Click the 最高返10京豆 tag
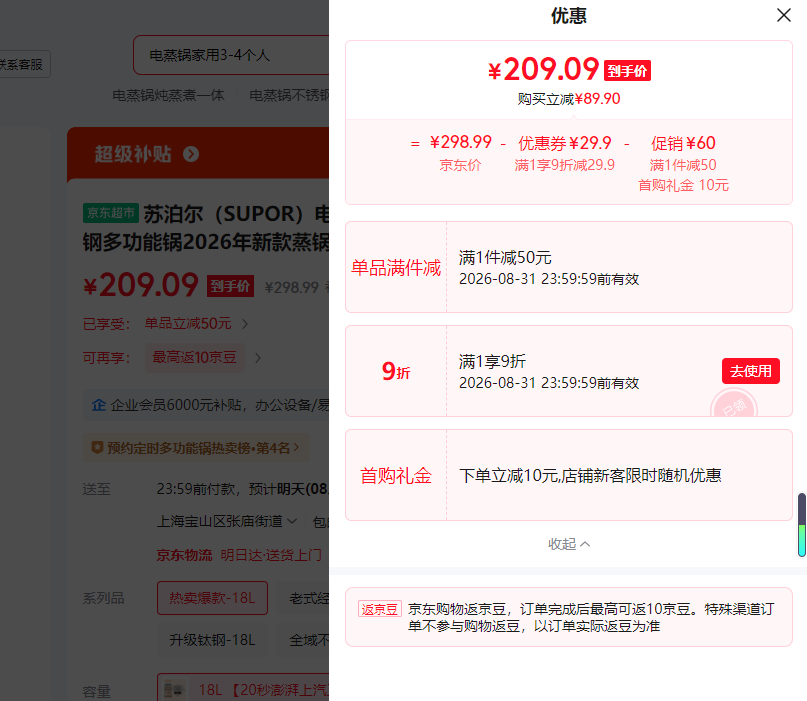The width and height of the screenshot is (807, 701). 195,357
